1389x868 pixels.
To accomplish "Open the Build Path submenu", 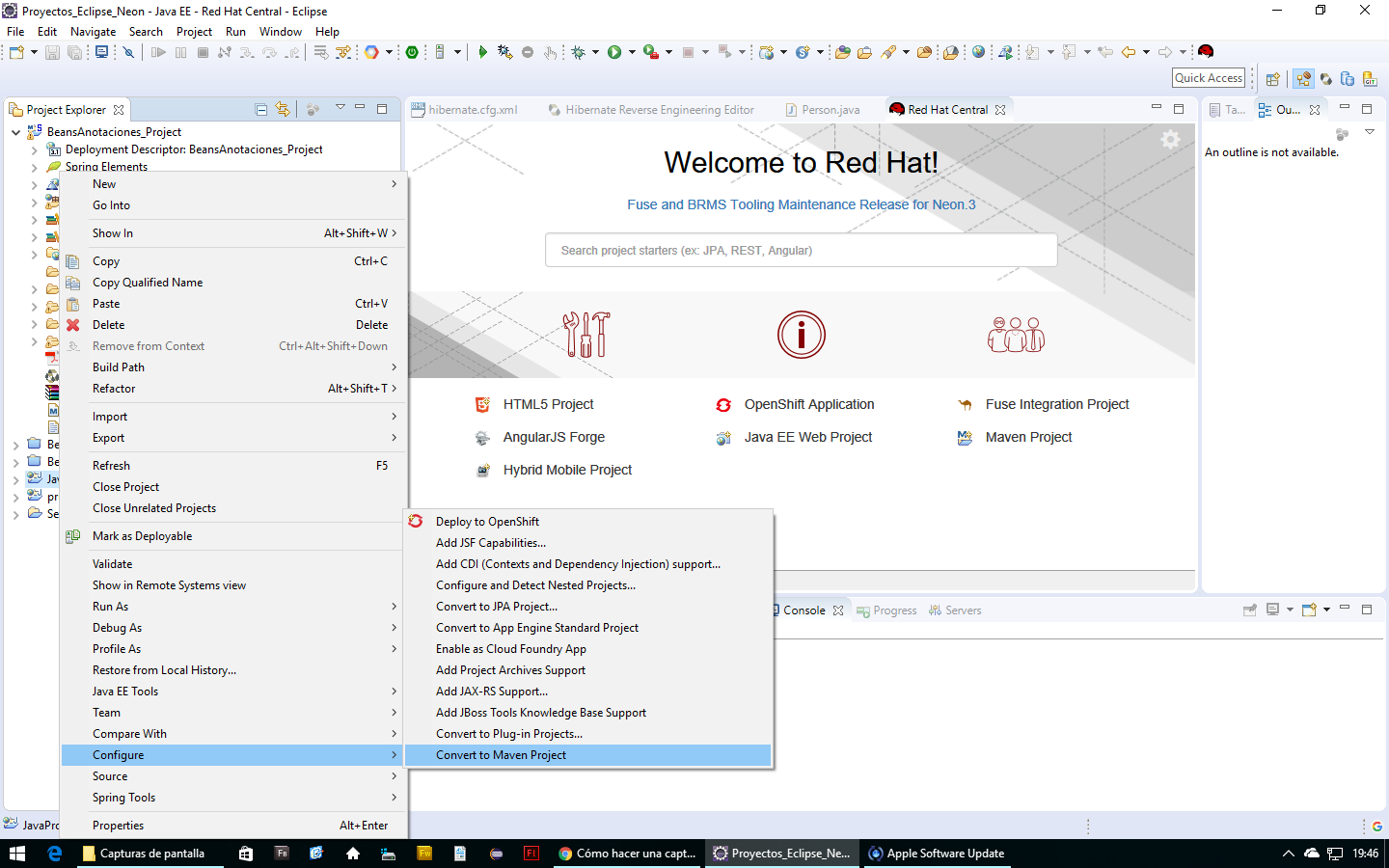I will [232, 367].
